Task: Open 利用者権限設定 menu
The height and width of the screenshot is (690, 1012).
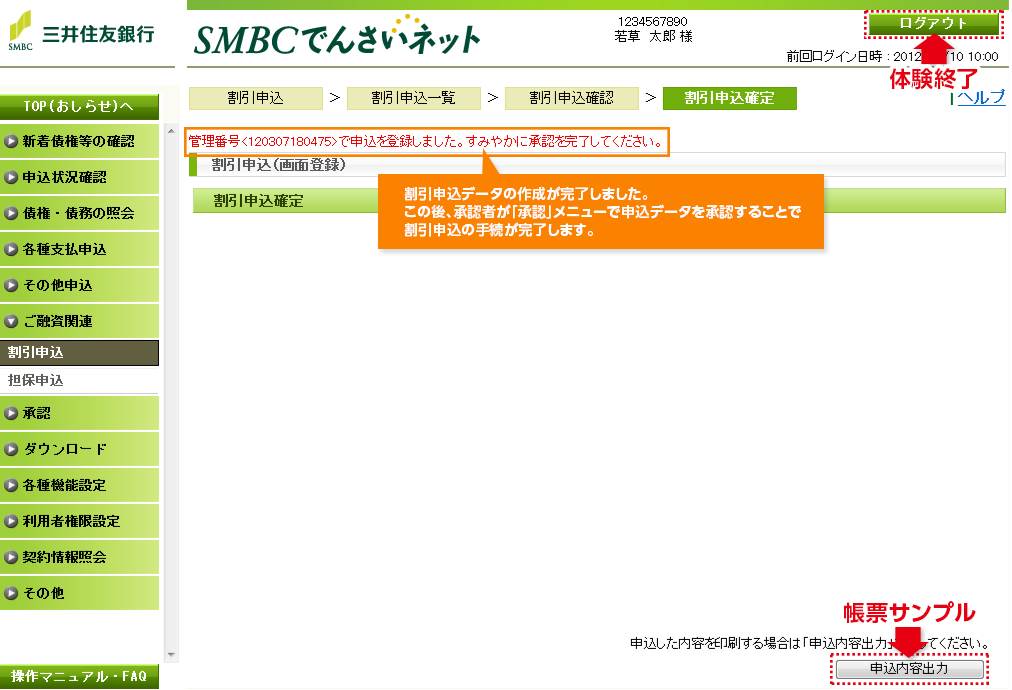Action: coord(79,522)
